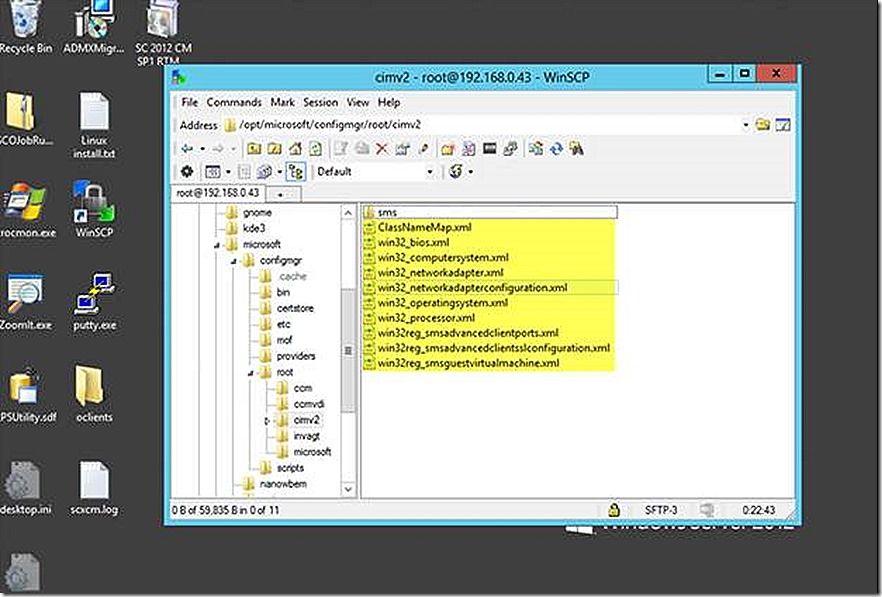Toggle the directory tree panel button
Image resolution: width=882 pixels, height=597 pixels.
coord(295,172)
